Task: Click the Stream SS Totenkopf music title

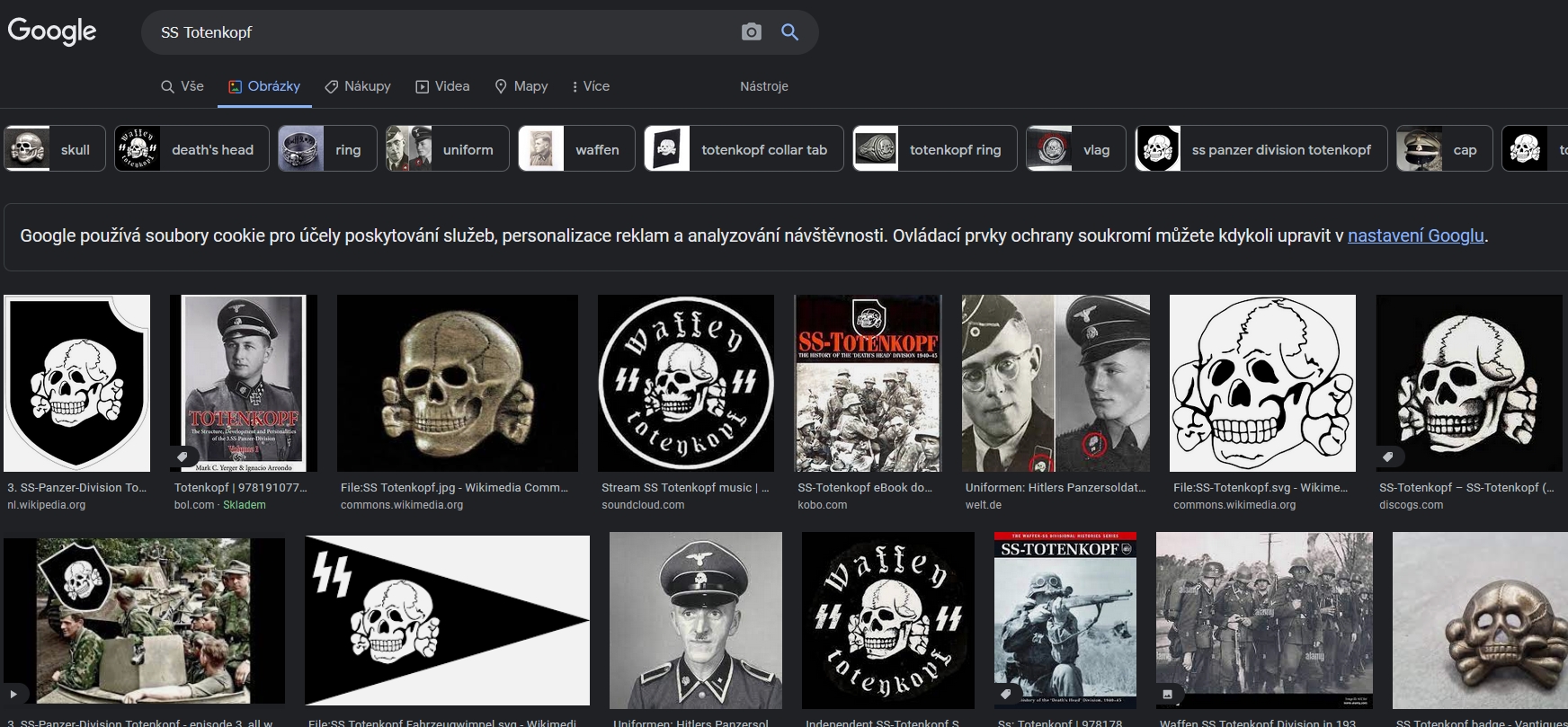Action: pyautogui.click(x=685, y=487)
